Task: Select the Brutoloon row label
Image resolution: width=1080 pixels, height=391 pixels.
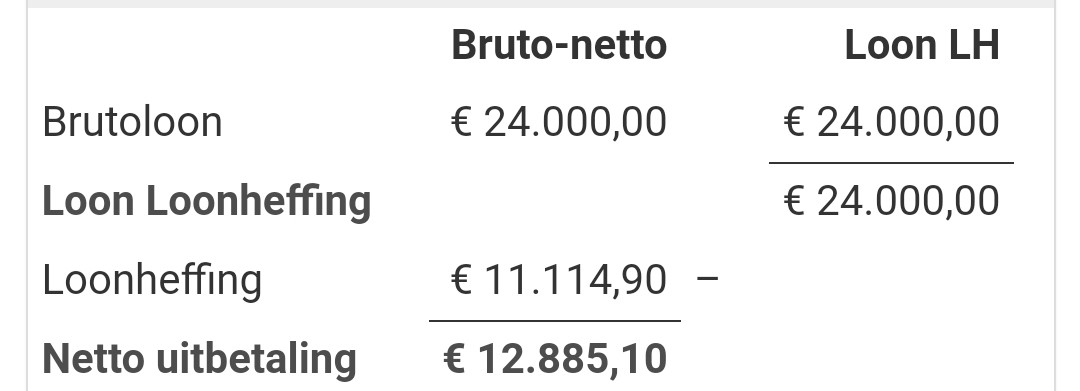Action: tap(132, 123)
